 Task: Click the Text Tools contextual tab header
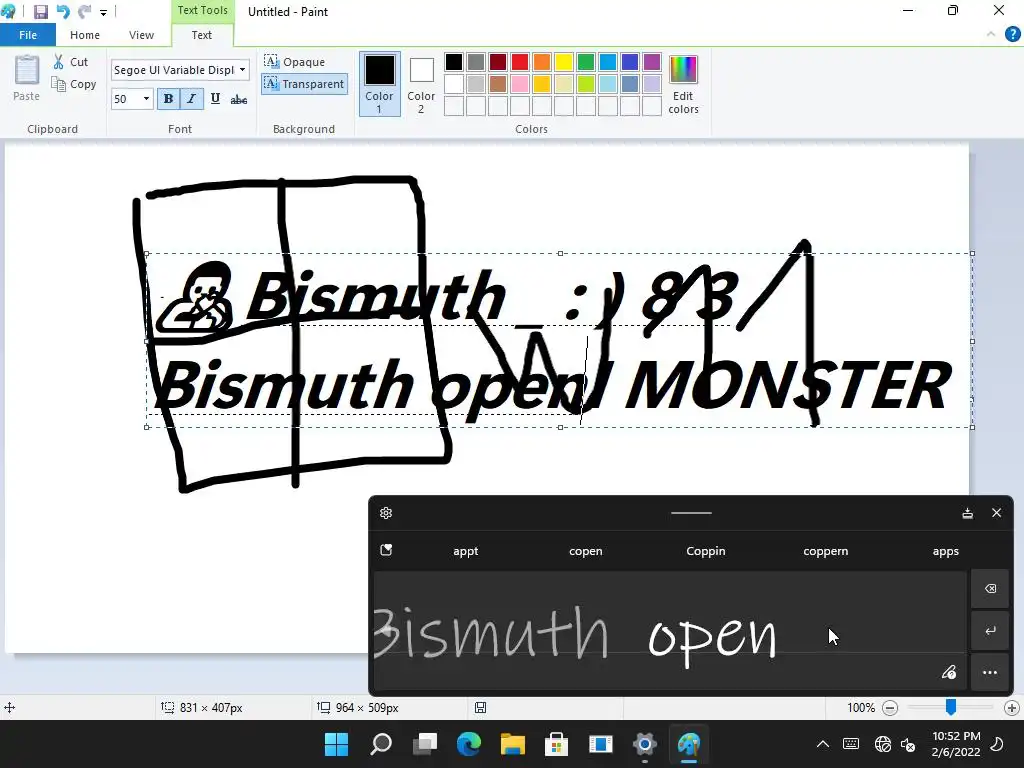202,10
